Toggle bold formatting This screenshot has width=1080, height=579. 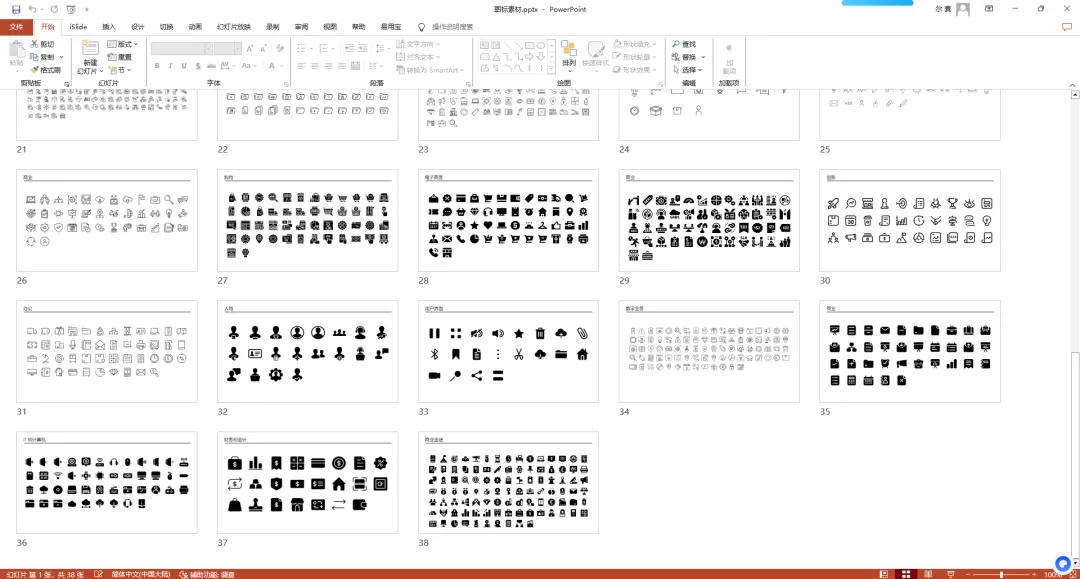click(157, 66)
